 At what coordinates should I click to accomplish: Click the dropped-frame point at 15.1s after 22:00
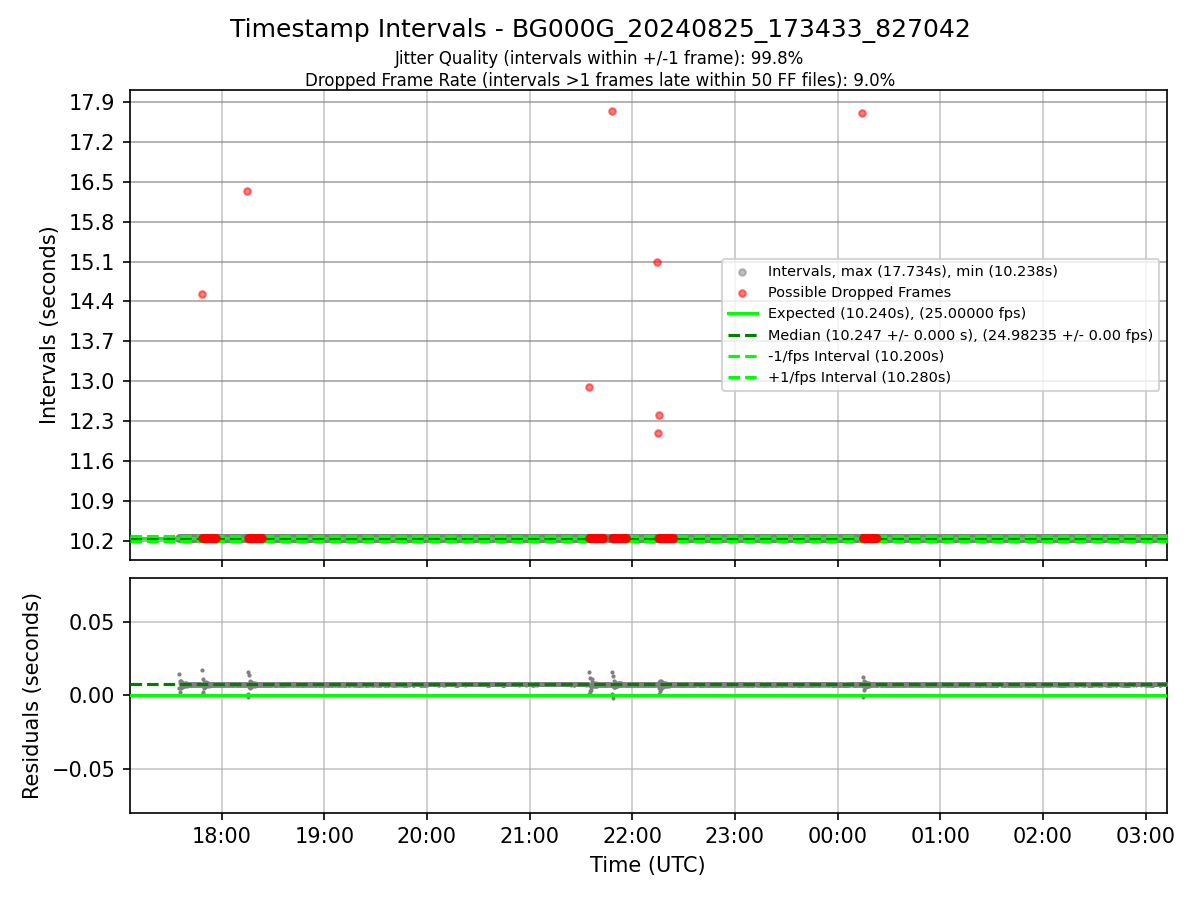coord(657,262)
